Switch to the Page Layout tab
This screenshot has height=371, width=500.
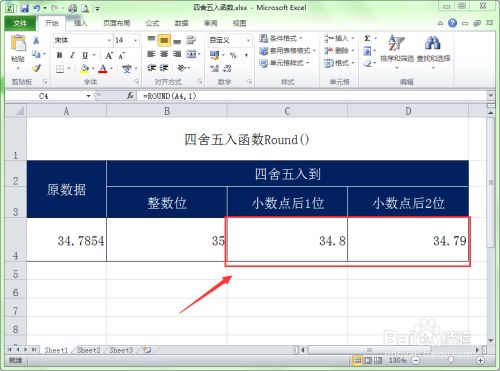117,23
